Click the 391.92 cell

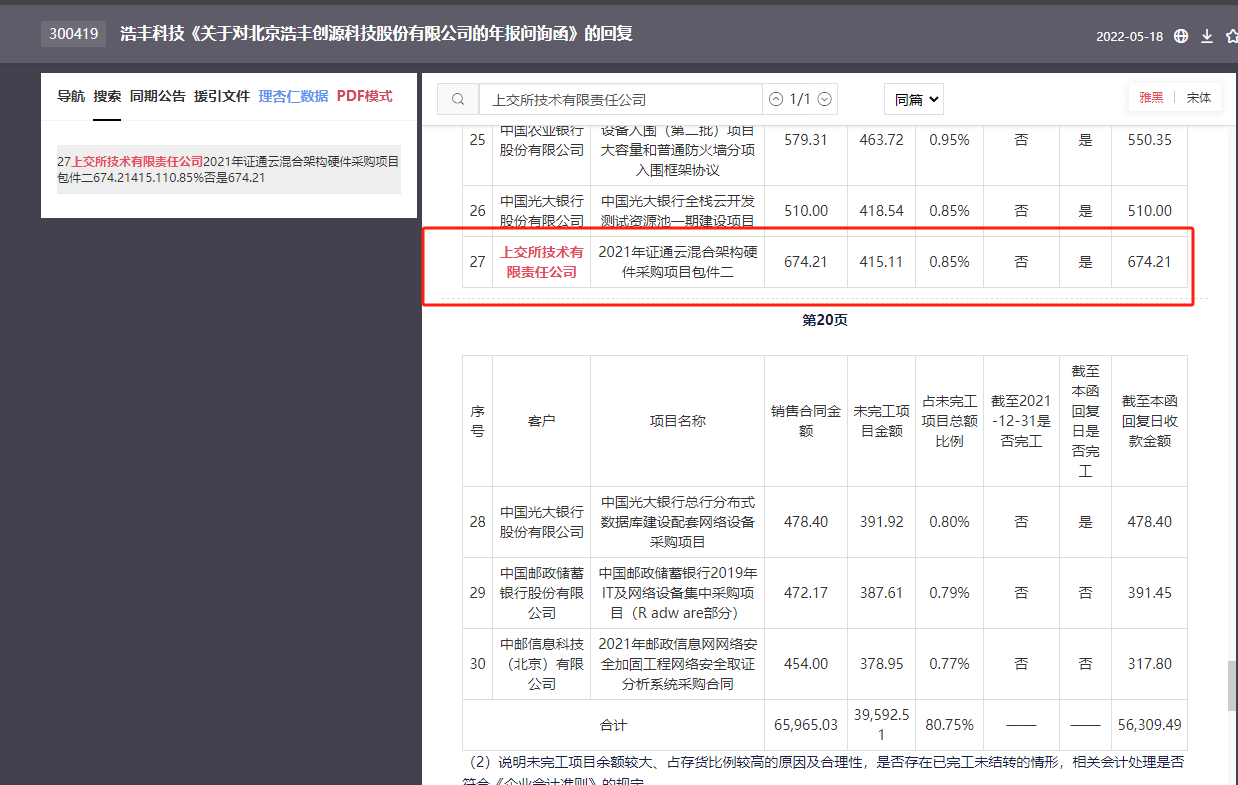881,522
